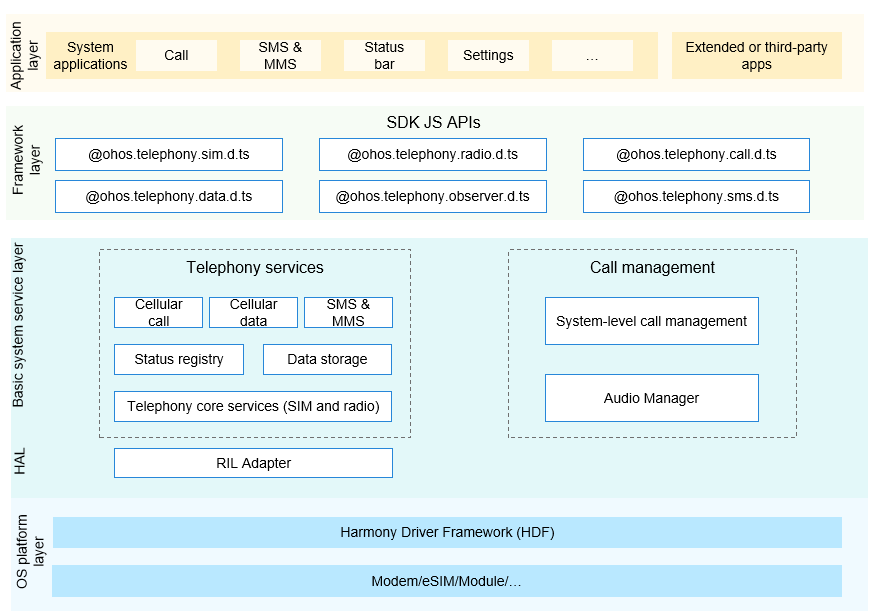872x616 pixels.
Task: Select Telephony core services (SIM and radio)
Action: click(x=253, y=406)
